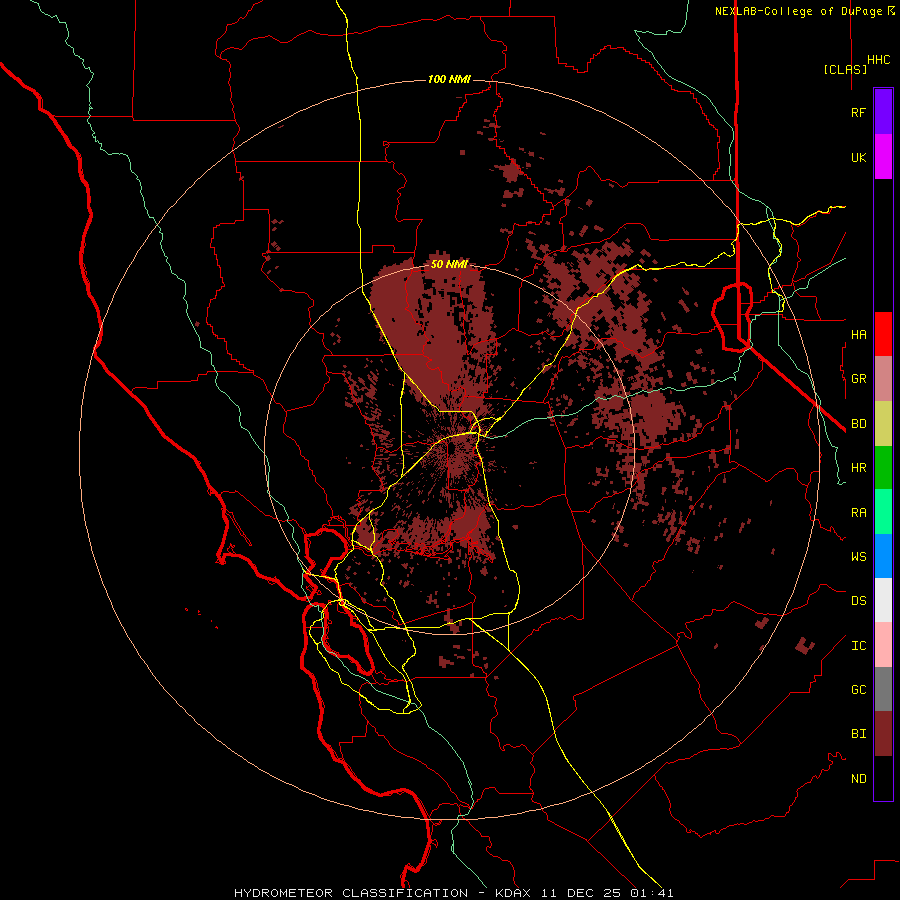Viewport: 900px width, 900px height.
Task: Click the 'GR' legend label
Action: click(858, 379)
